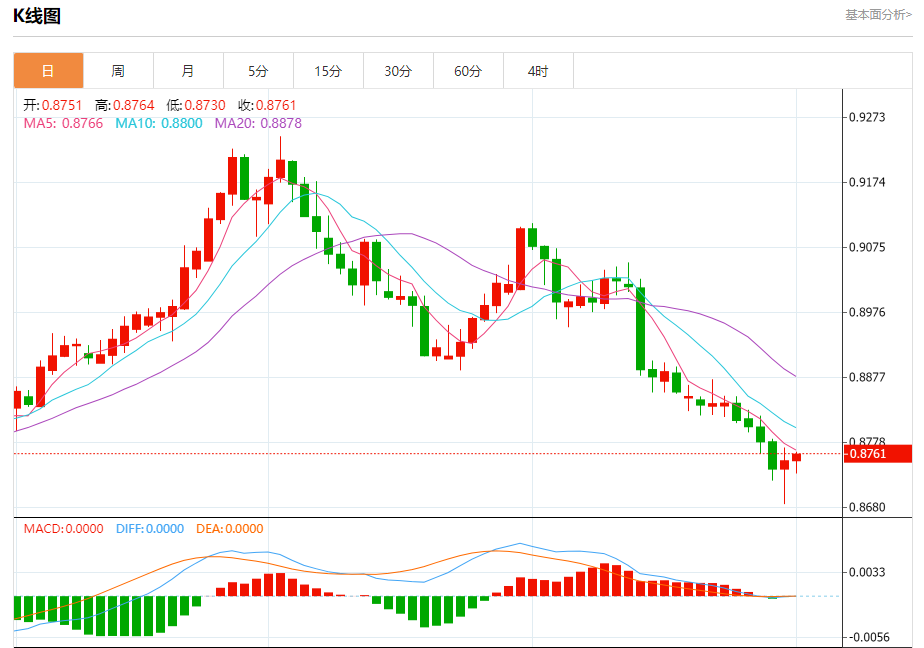Open the 15分 interval tab
924x648 pixels.
(x=328, y=71)
